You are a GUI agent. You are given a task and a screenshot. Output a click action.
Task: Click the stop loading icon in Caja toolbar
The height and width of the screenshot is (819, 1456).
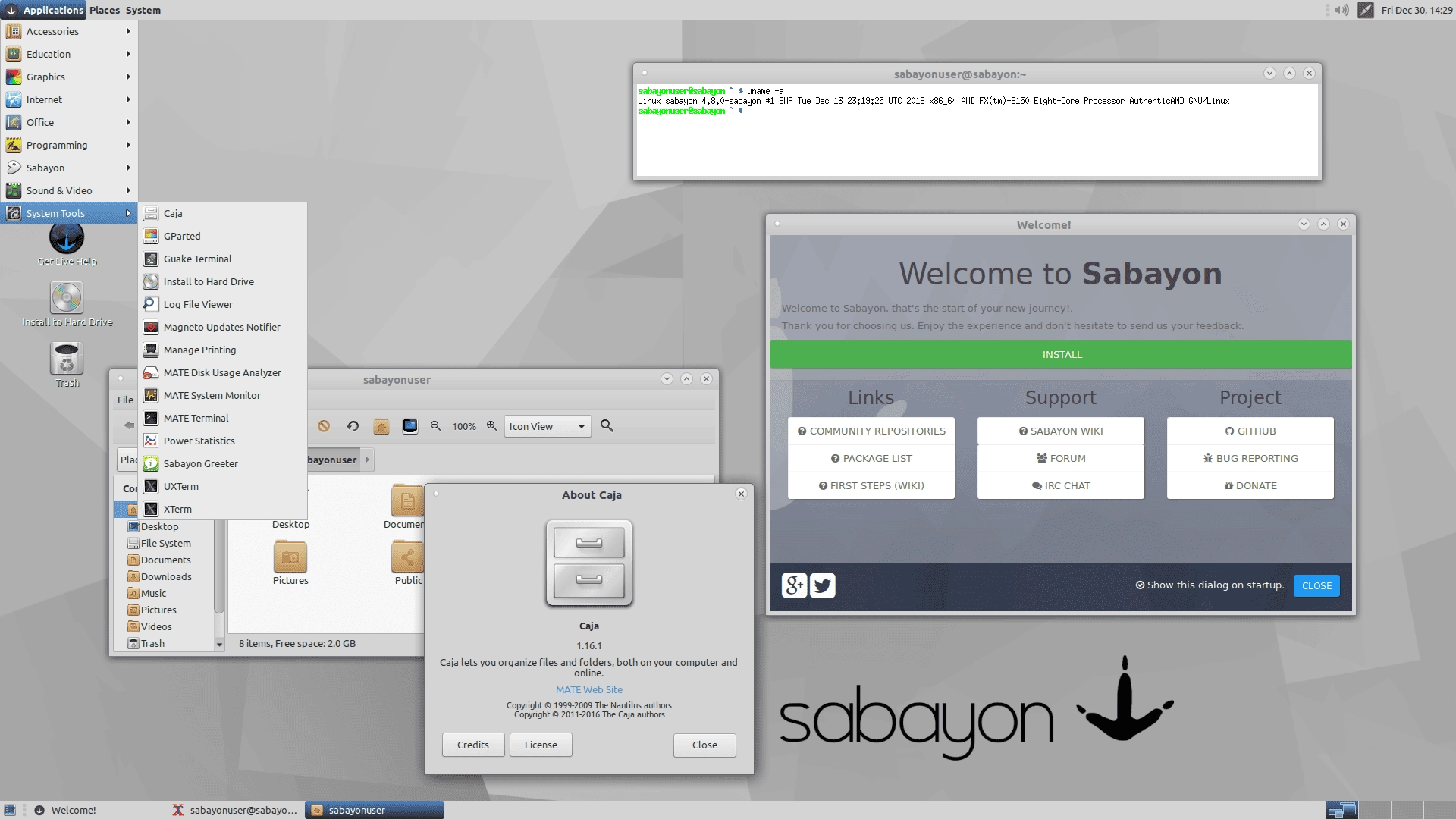[x=324, y=426]
